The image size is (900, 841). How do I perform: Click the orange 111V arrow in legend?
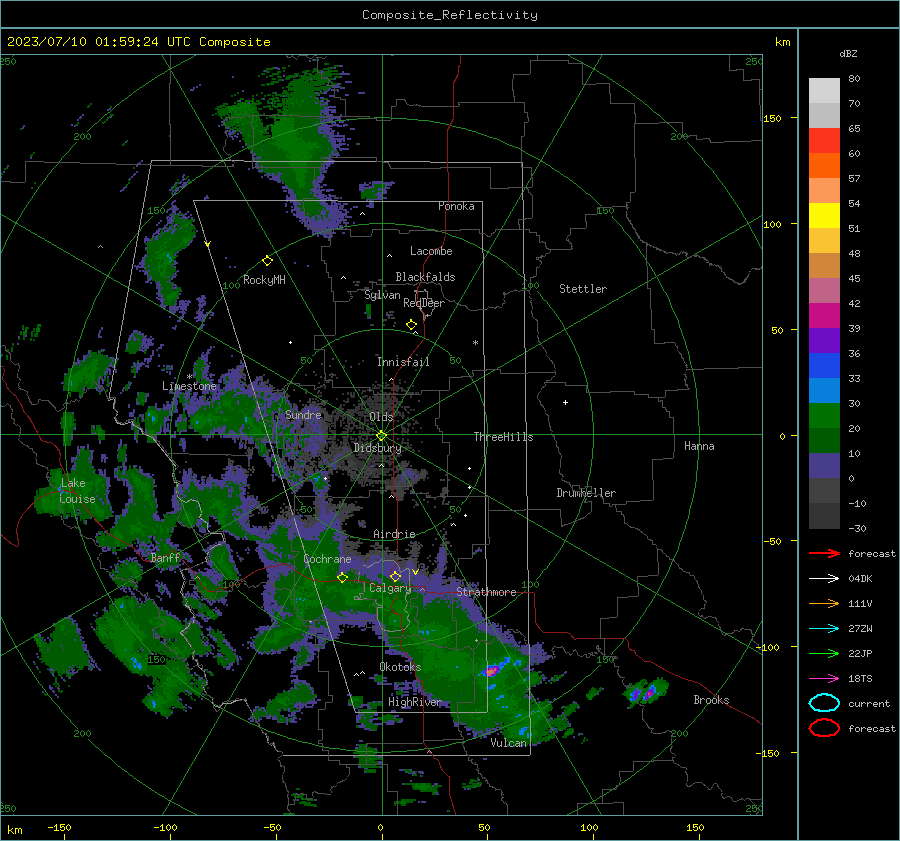point(824,603)
